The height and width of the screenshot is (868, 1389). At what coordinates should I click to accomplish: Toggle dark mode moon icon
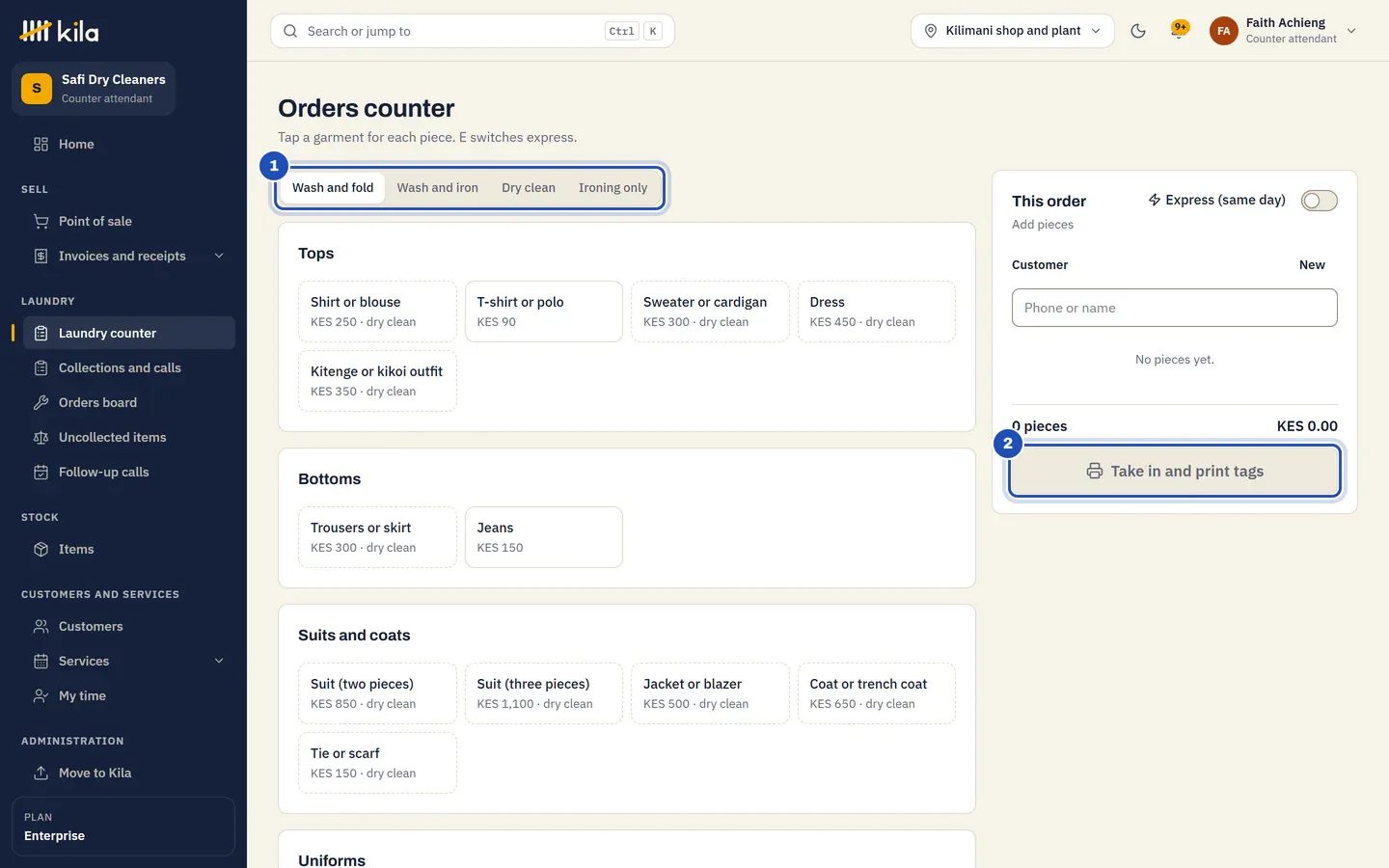(1138, 31)
